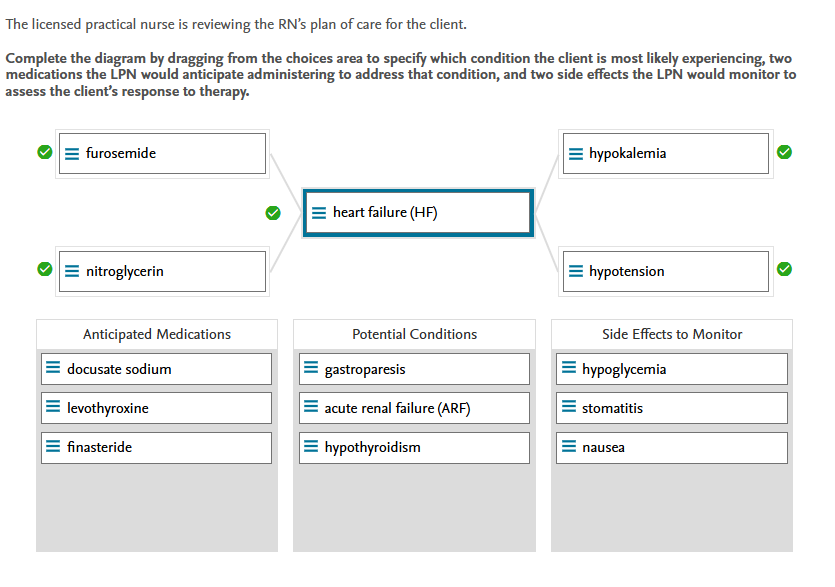Click drag handle icon beside hypotension
Viewport: 835px width, 587px height.
coord(576,271)
